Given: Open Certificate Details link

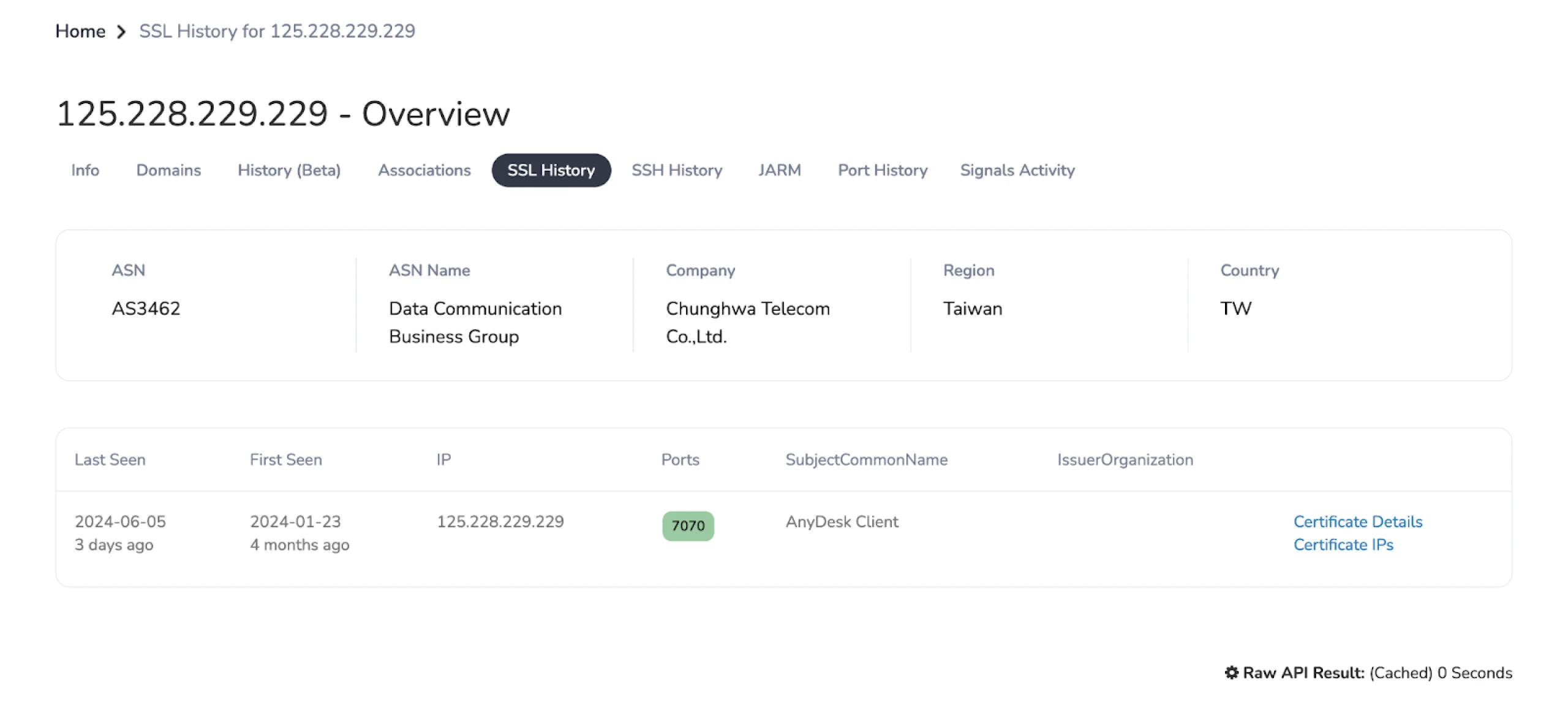Looking at the screenshot, I should (x=1358, y=522).
